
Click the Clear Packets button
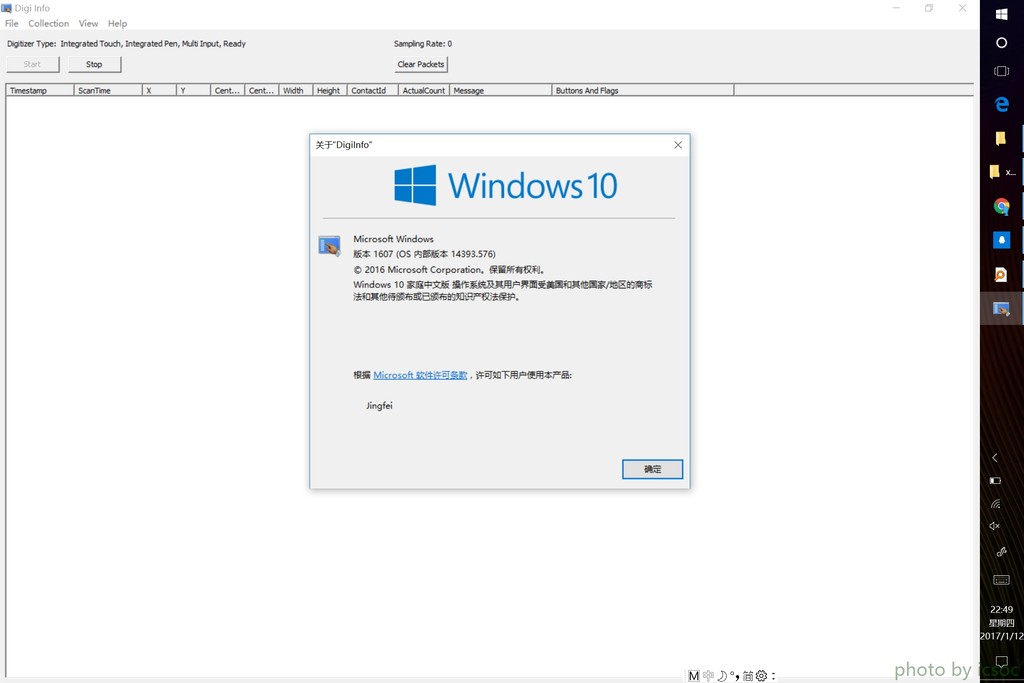[x=420, y=64]
